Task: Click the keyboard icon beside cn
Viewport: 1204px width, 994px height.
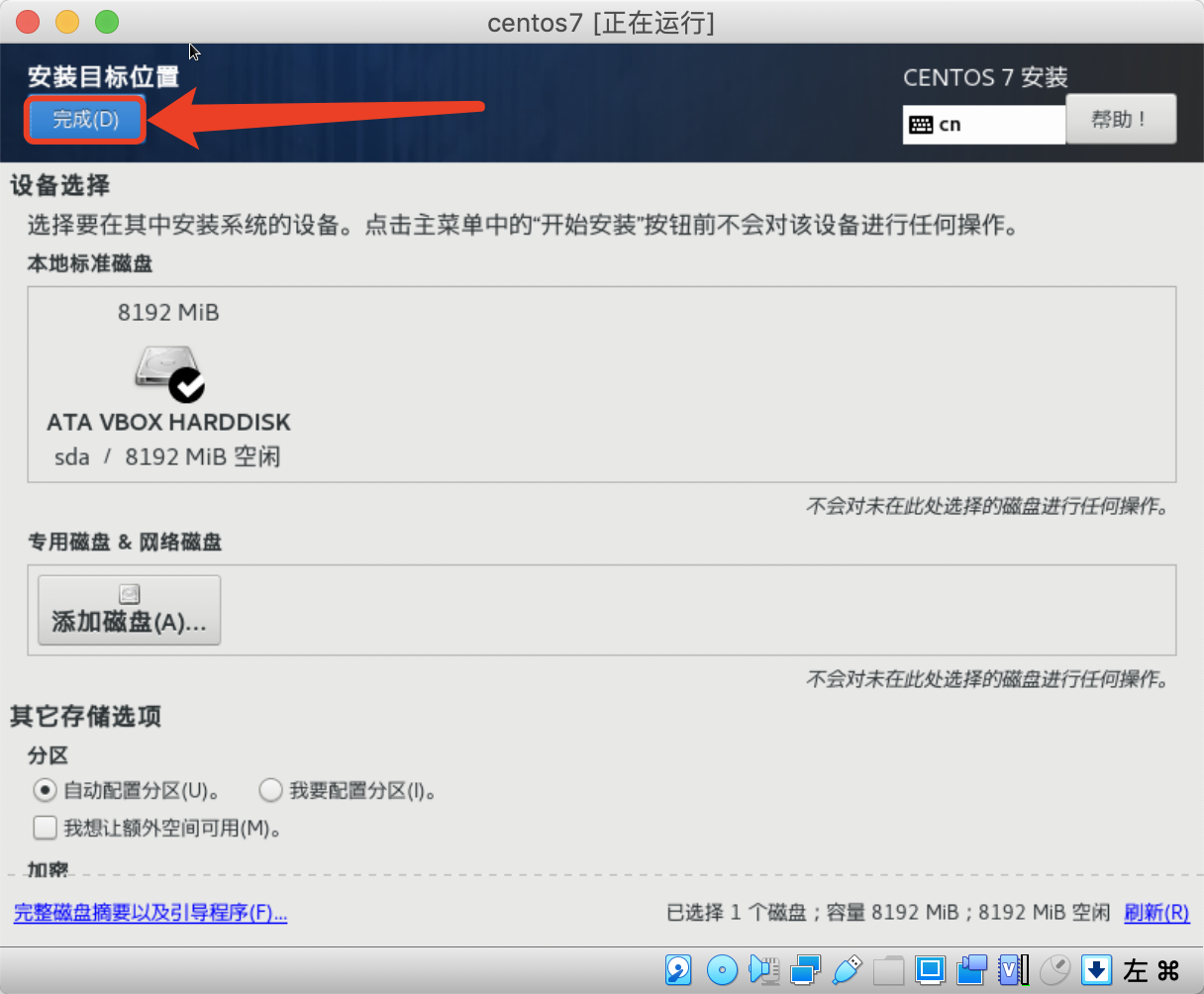Action: click(921, 125)
